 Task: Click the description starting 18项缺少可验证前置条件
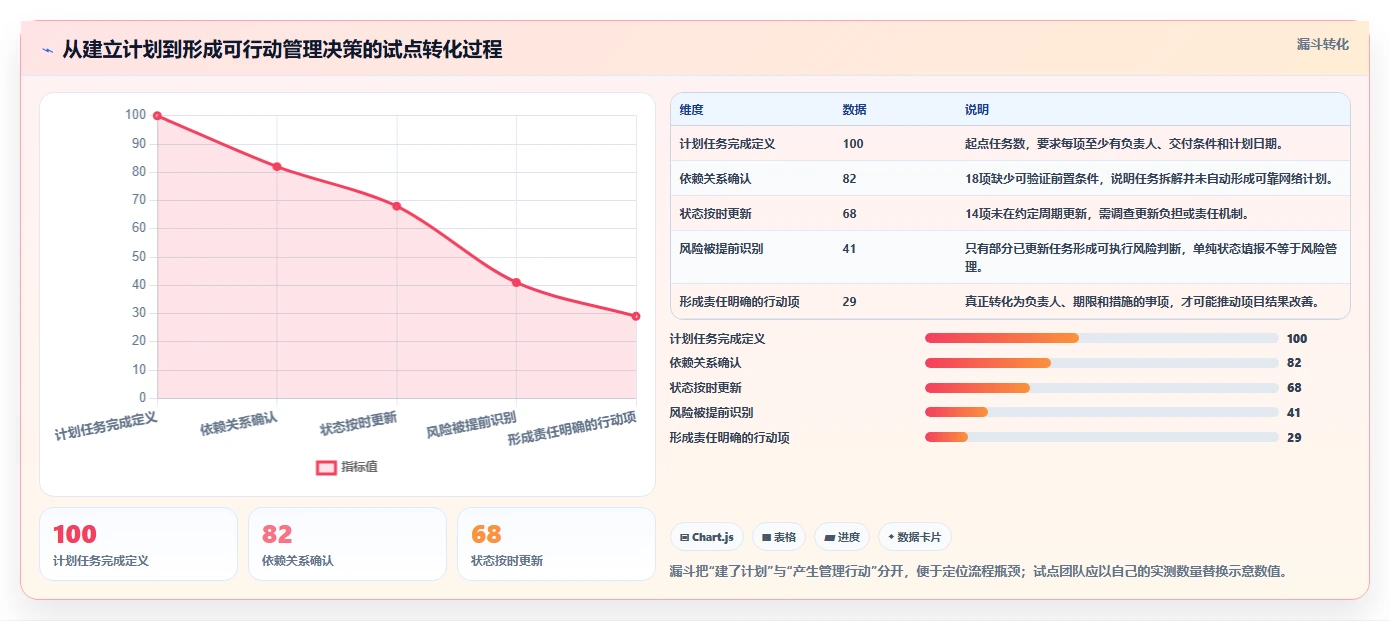pos(1149,179)
